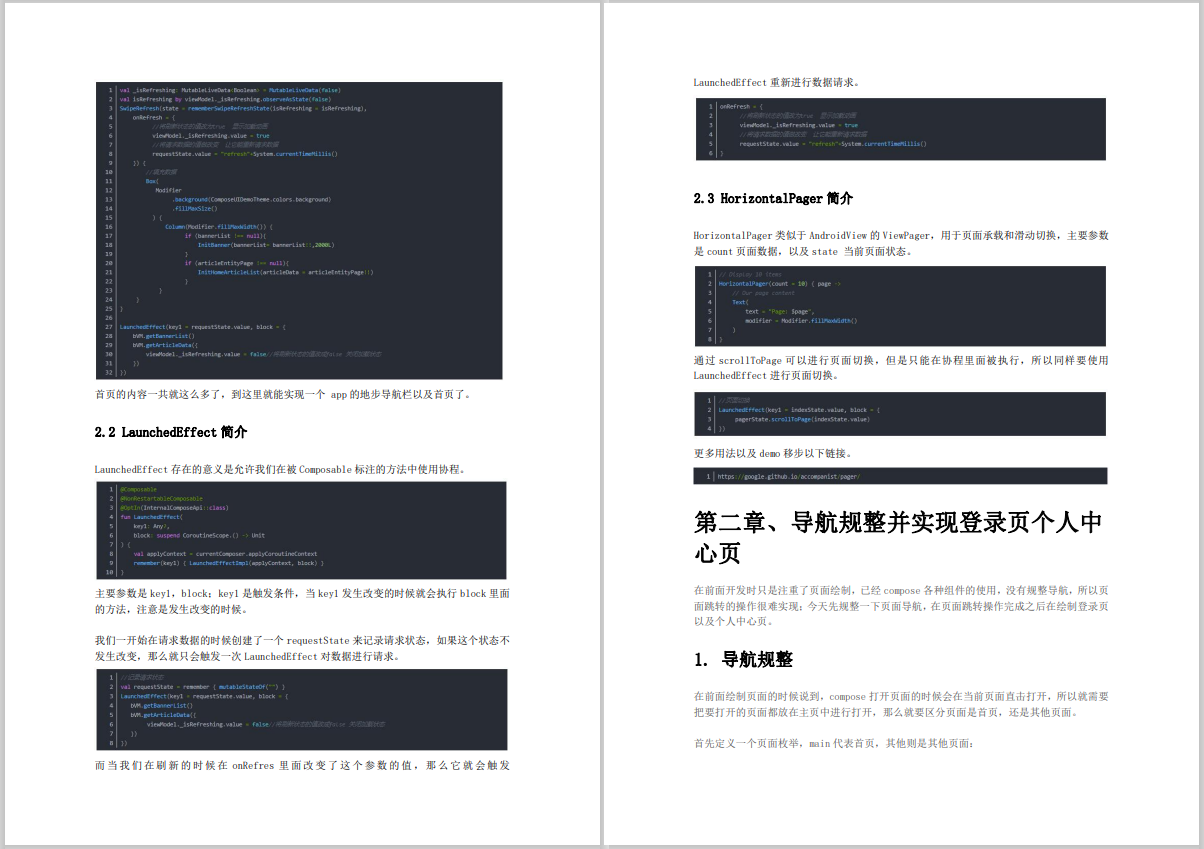Click code line "InitBanner(bannerList= bannerList!!,2000L)"
The width and height of the screenshot is (1204, 849).
tap(265, 245)
